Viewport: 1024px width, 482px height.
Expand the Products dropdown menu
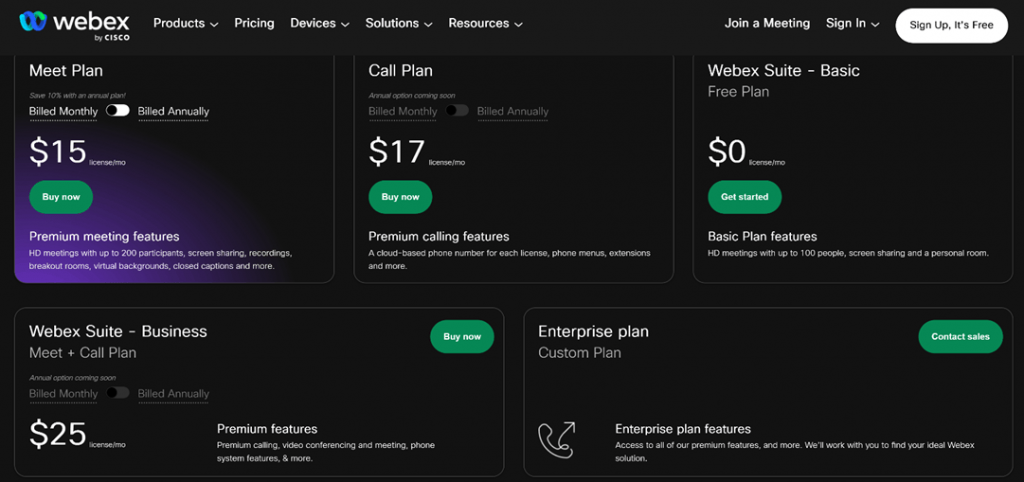coord(186,23)
